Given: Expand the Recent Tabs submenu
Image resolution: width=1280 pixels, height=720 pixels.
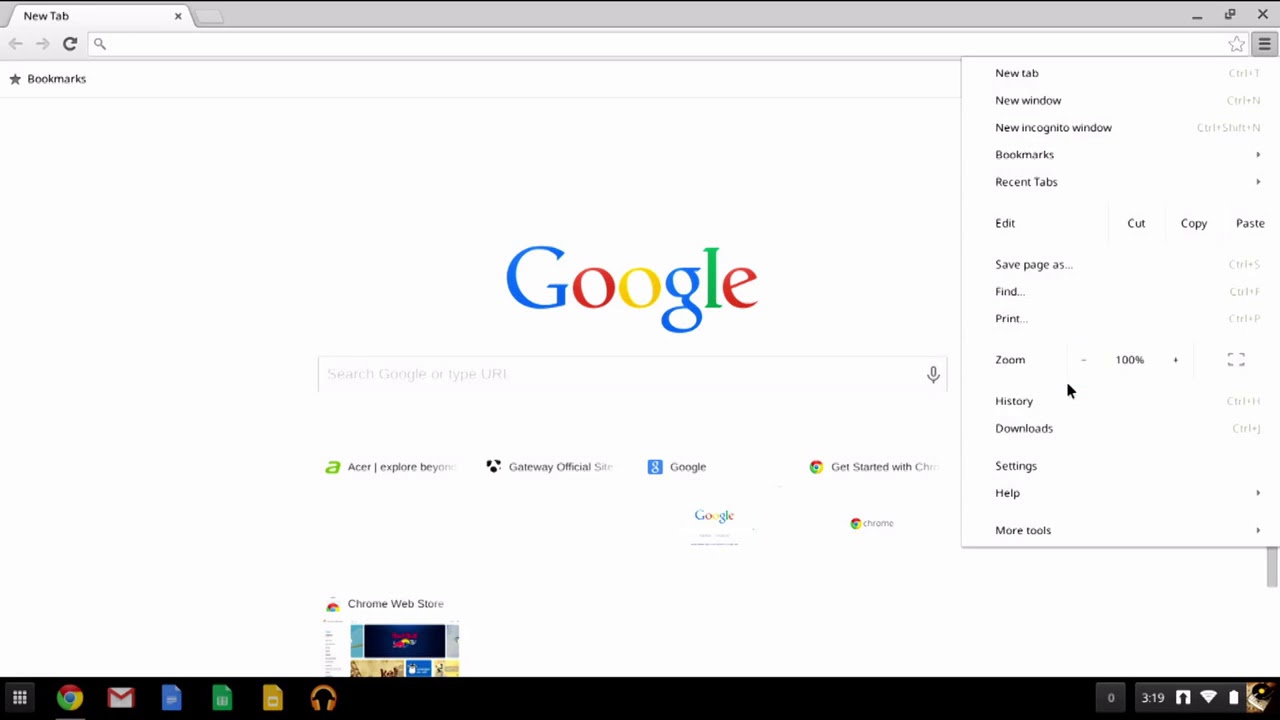Looking at the screenshot, I should pos(1120,182).
